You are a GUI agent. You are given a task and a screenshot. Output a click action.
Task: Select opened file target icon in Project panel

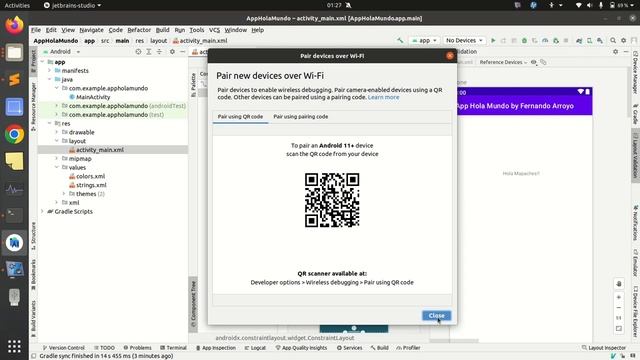[x=138, y=52]
